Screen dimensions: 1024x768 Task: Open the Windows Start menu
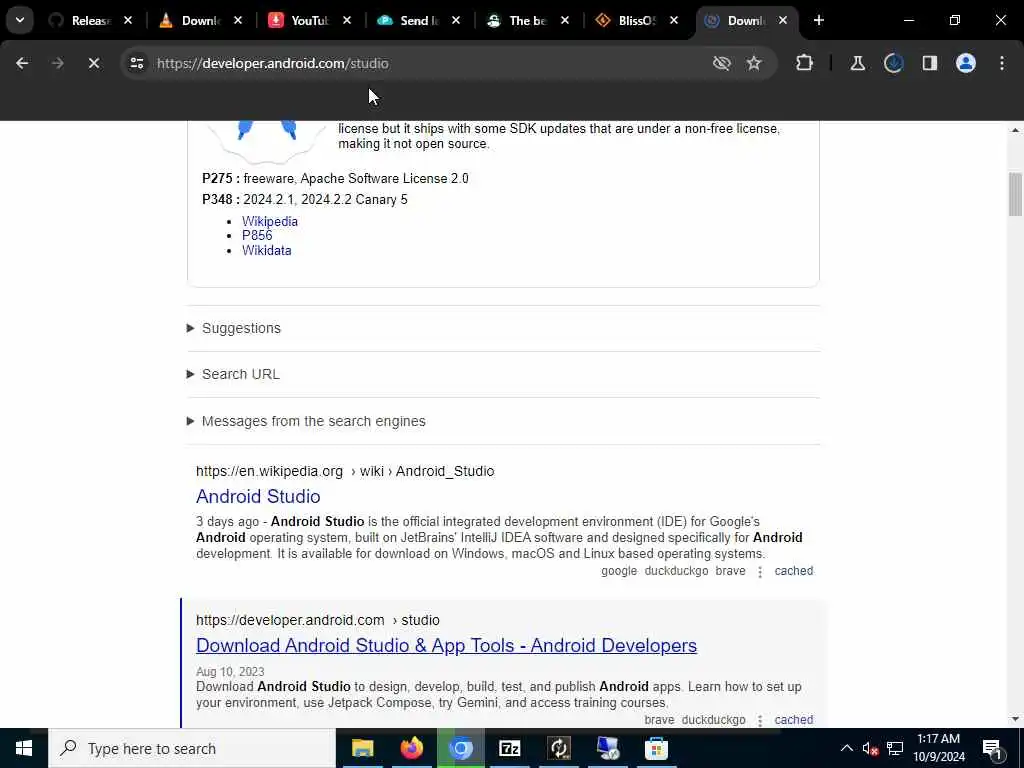[x=24, y=748]
